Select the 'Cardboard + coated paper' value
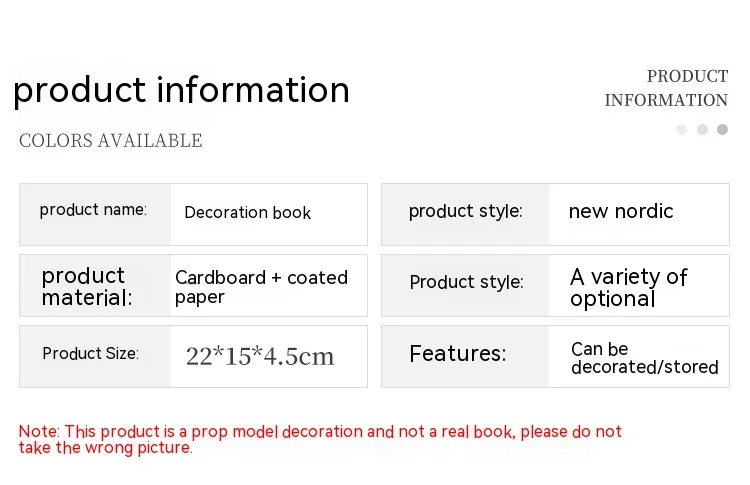 (x=261, y=287)
